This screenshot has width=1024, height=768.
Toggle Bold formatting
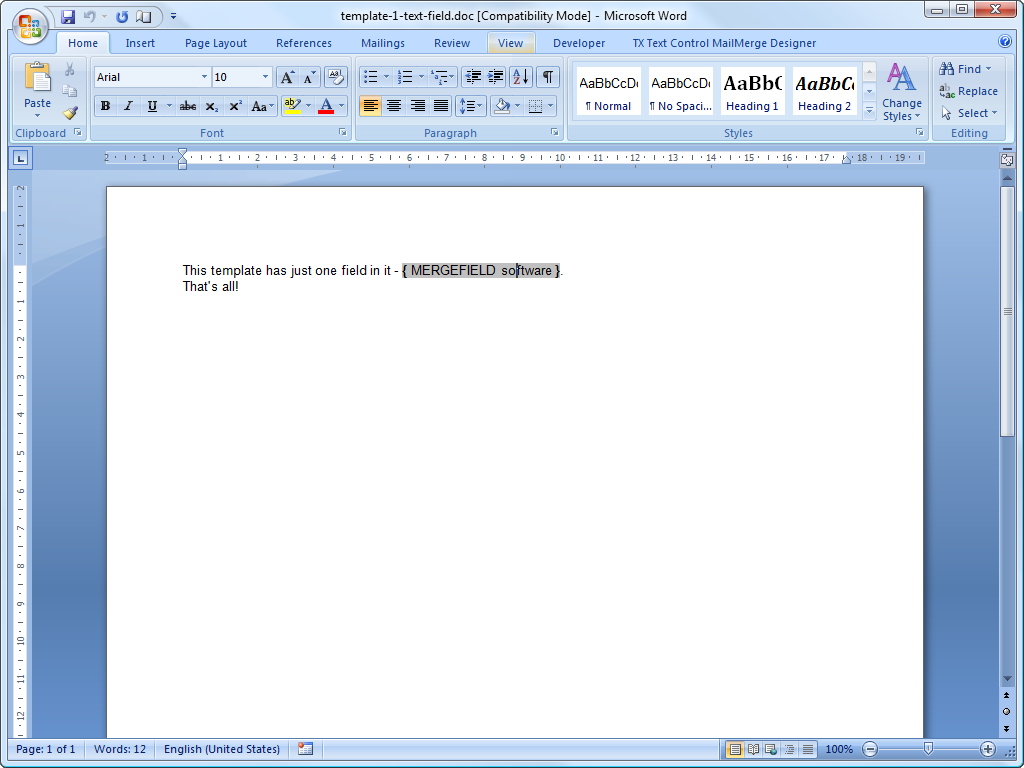coord(105,106)
